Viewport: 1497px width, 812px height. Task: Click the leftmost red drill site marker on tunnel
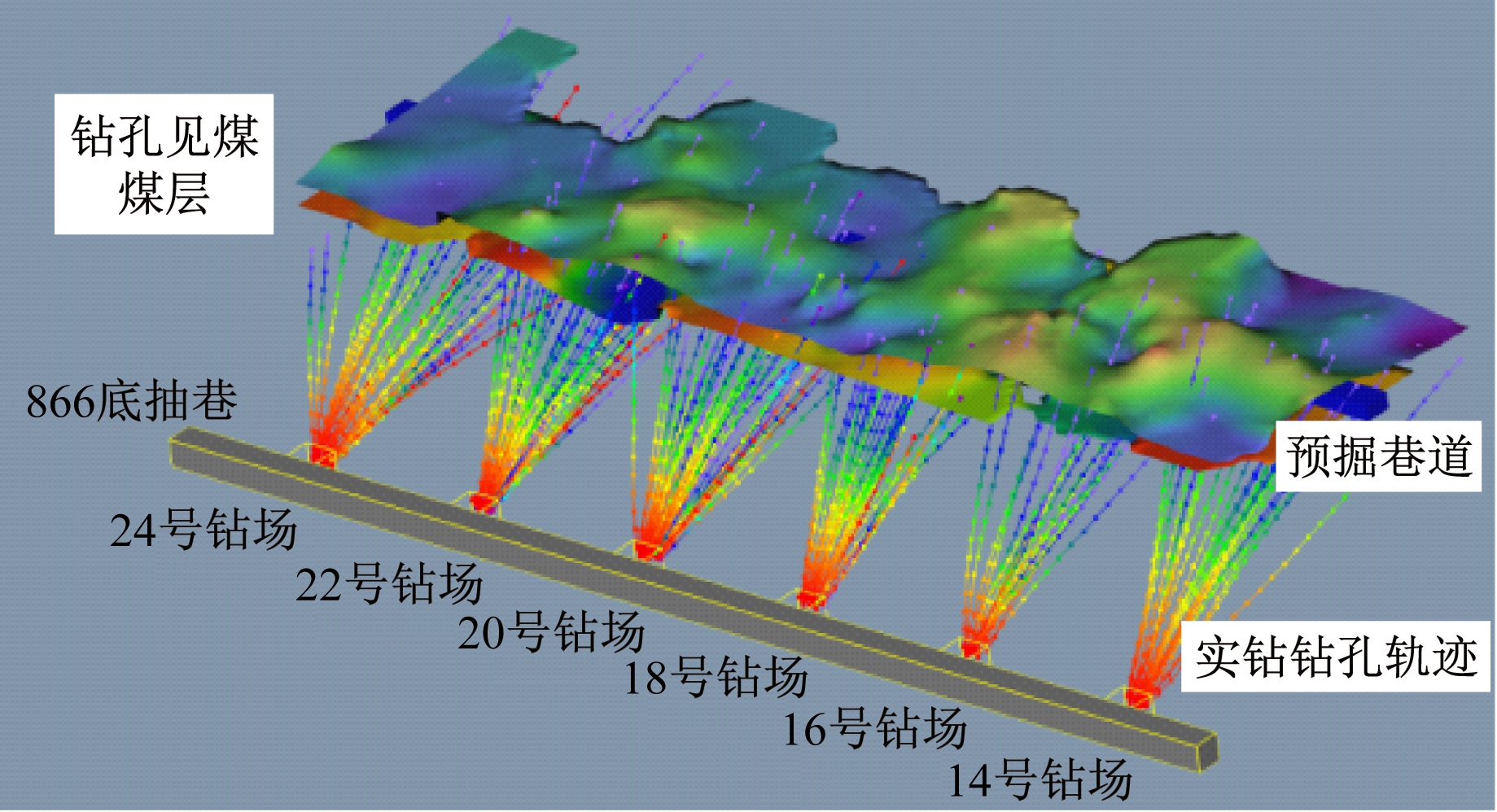click(x=323, y=456)
